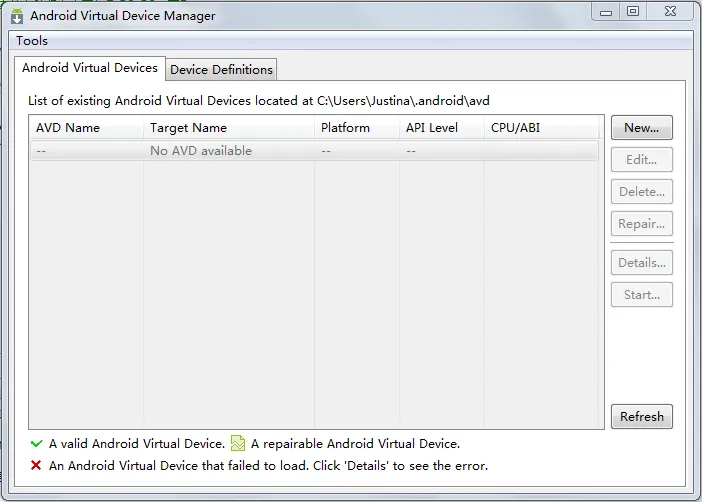Viewport: 702px width, 502px height.
Task: Maximize the AVD Manager window
Action: [x=633, y=11]
